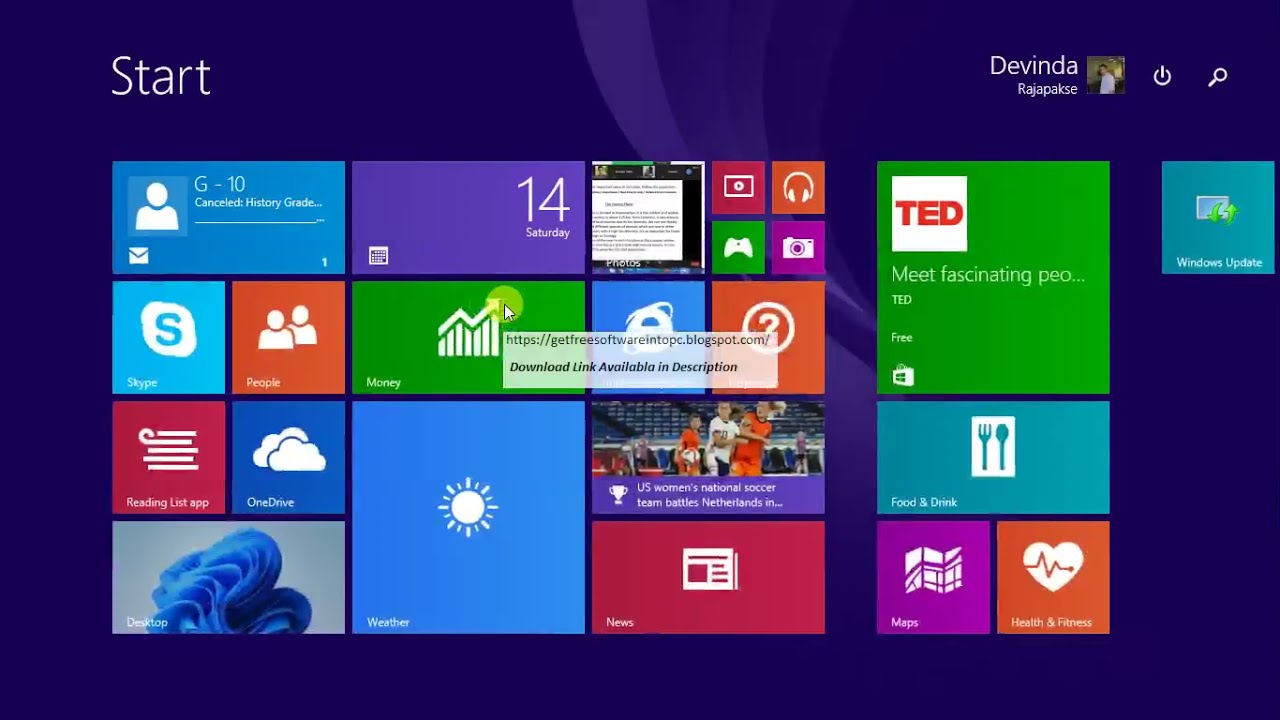Click the Search magnifier button
This screenshot has height=720, width=1280.
(x=1218, y=76)
